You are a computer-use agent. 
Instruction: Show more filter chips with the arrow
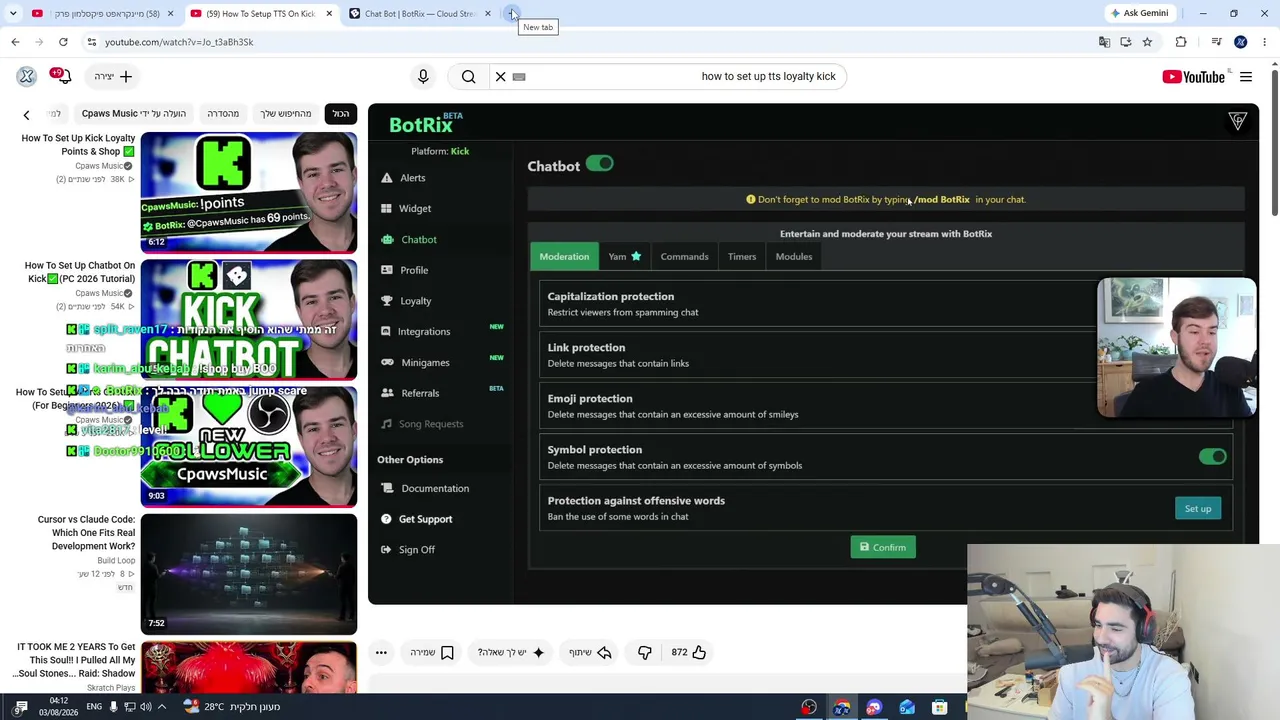(27, 115)
